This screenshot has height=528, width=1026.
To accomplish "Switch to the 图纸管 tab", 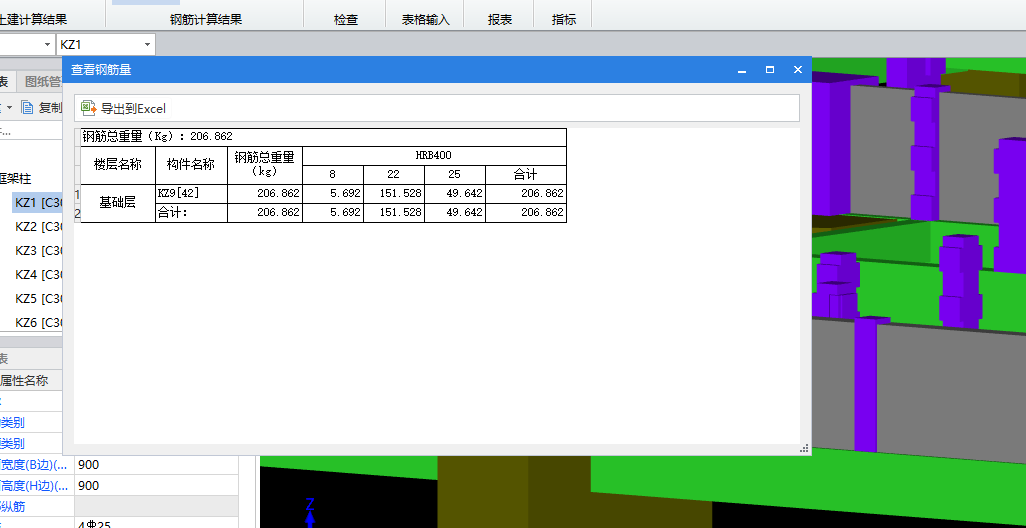I will tap(41, 82).
